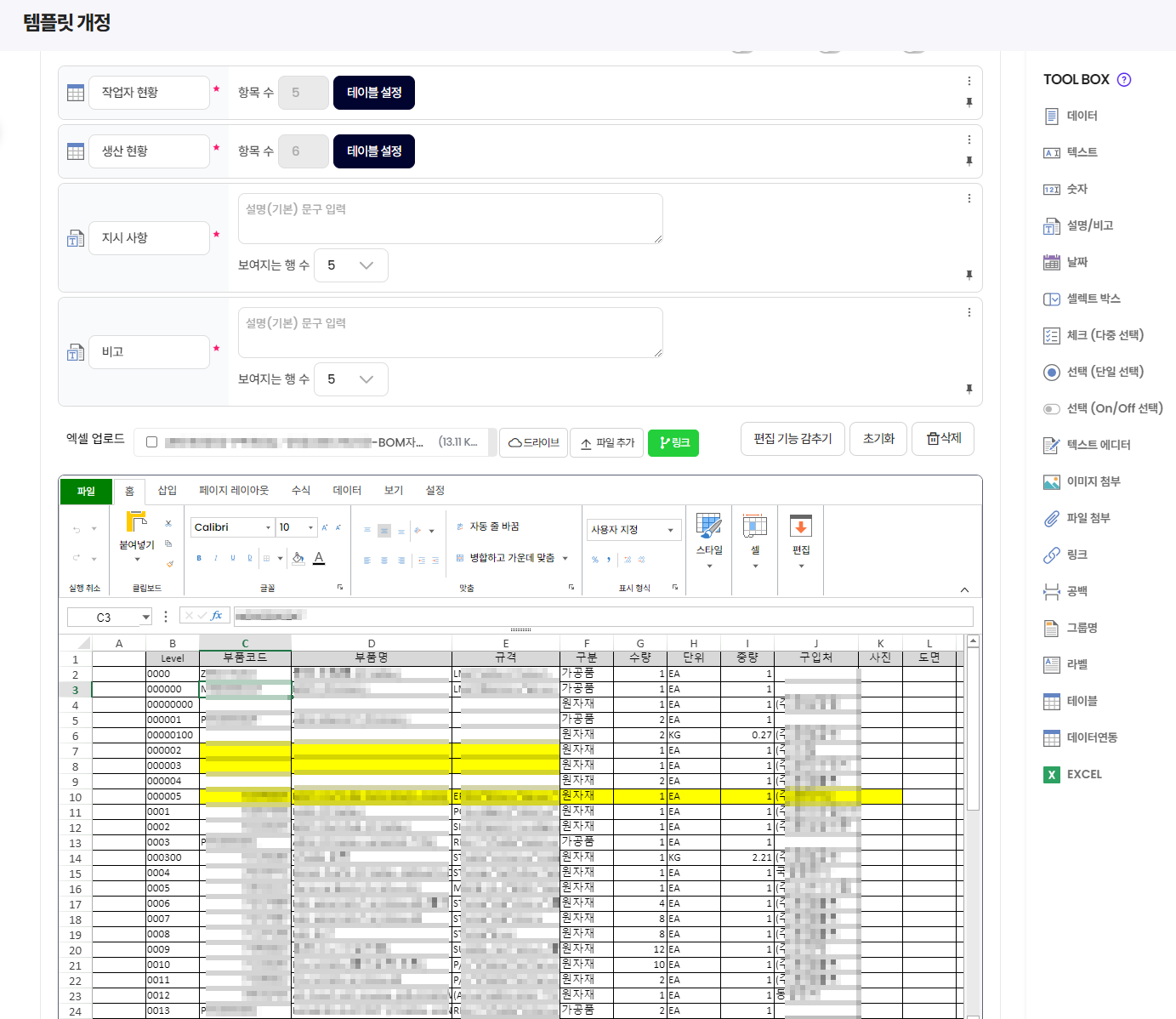Screen dimensions: 1176x1019
Task: Add a 라벨 element
Action: pos(1065,664)
